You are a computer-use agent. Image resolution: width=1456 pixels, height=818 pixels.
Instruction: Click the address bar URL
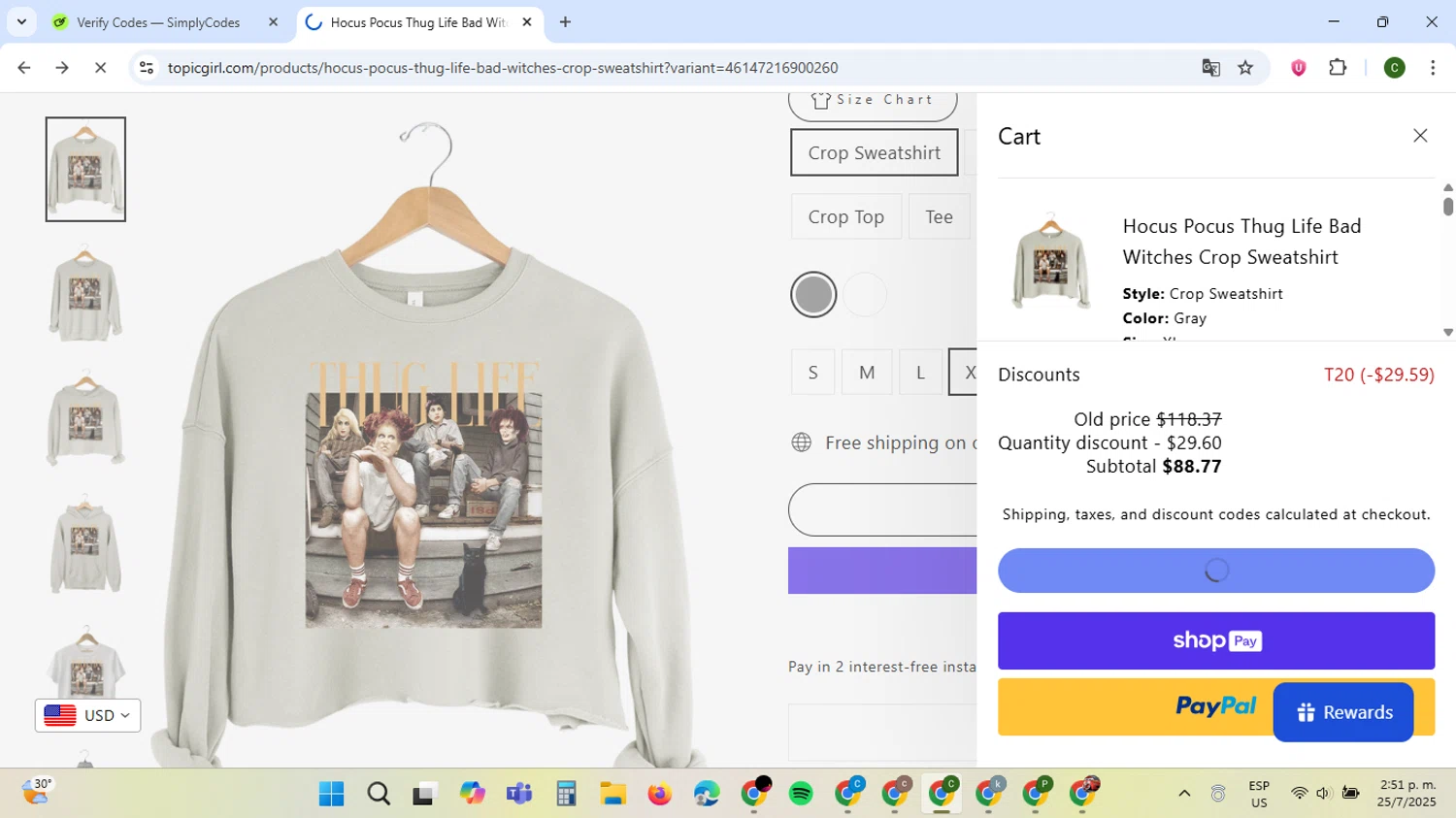[x=503, y=68]
